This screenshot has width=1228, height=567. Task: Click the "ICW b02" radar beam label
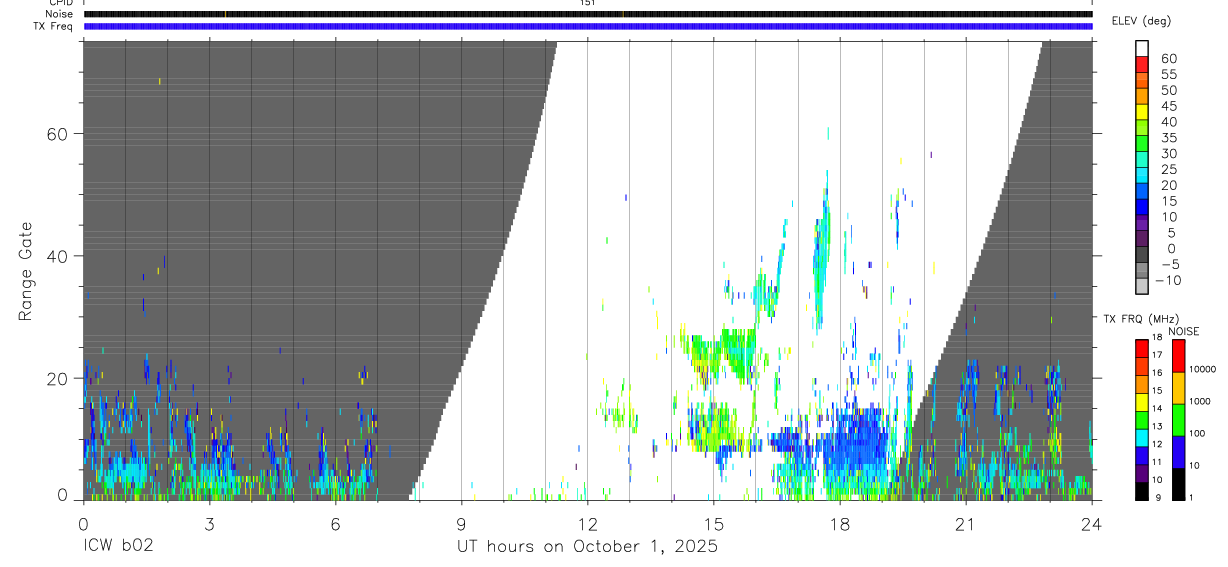click(x=118, y=547)
